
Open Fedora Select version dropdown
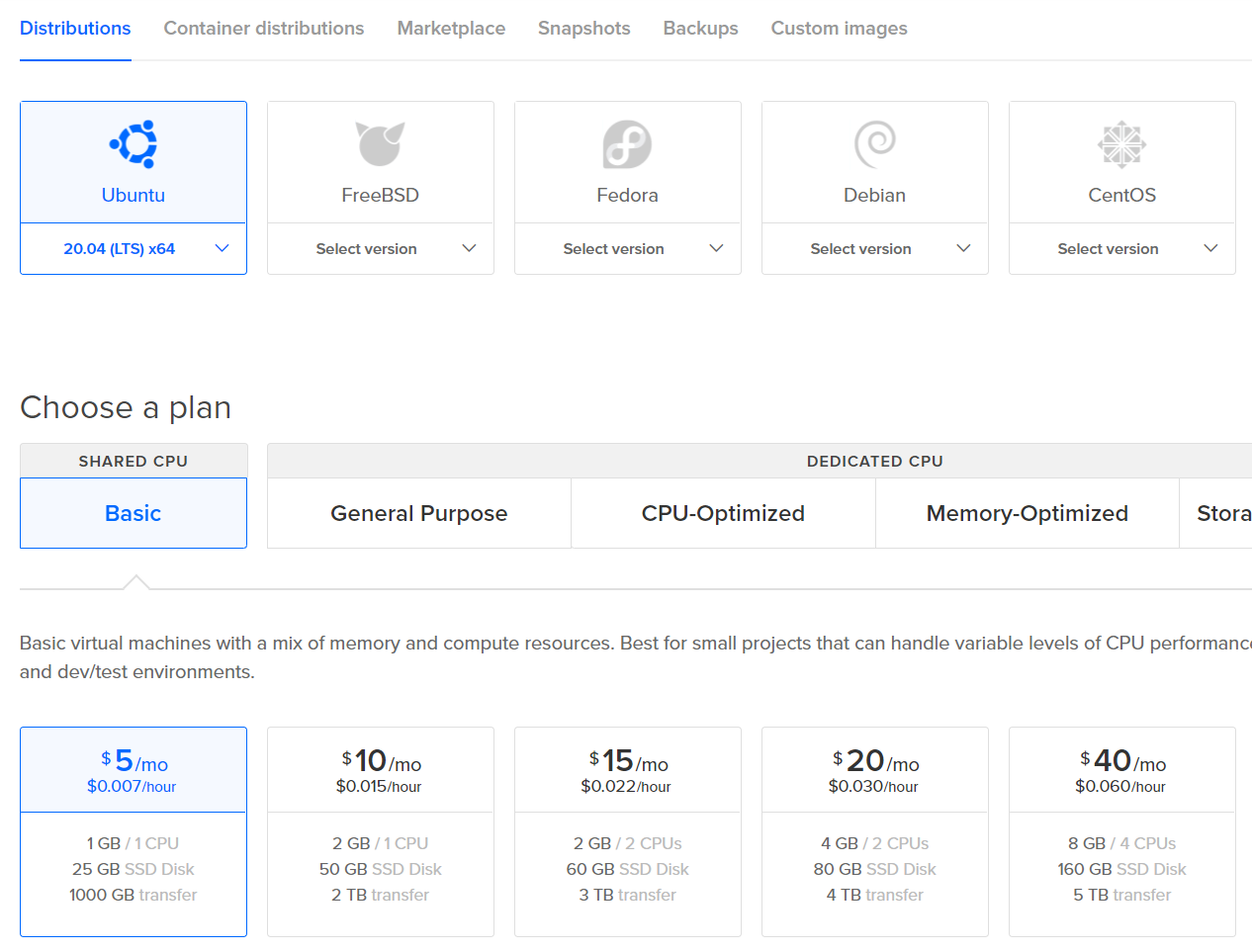[x=628, y=249]
